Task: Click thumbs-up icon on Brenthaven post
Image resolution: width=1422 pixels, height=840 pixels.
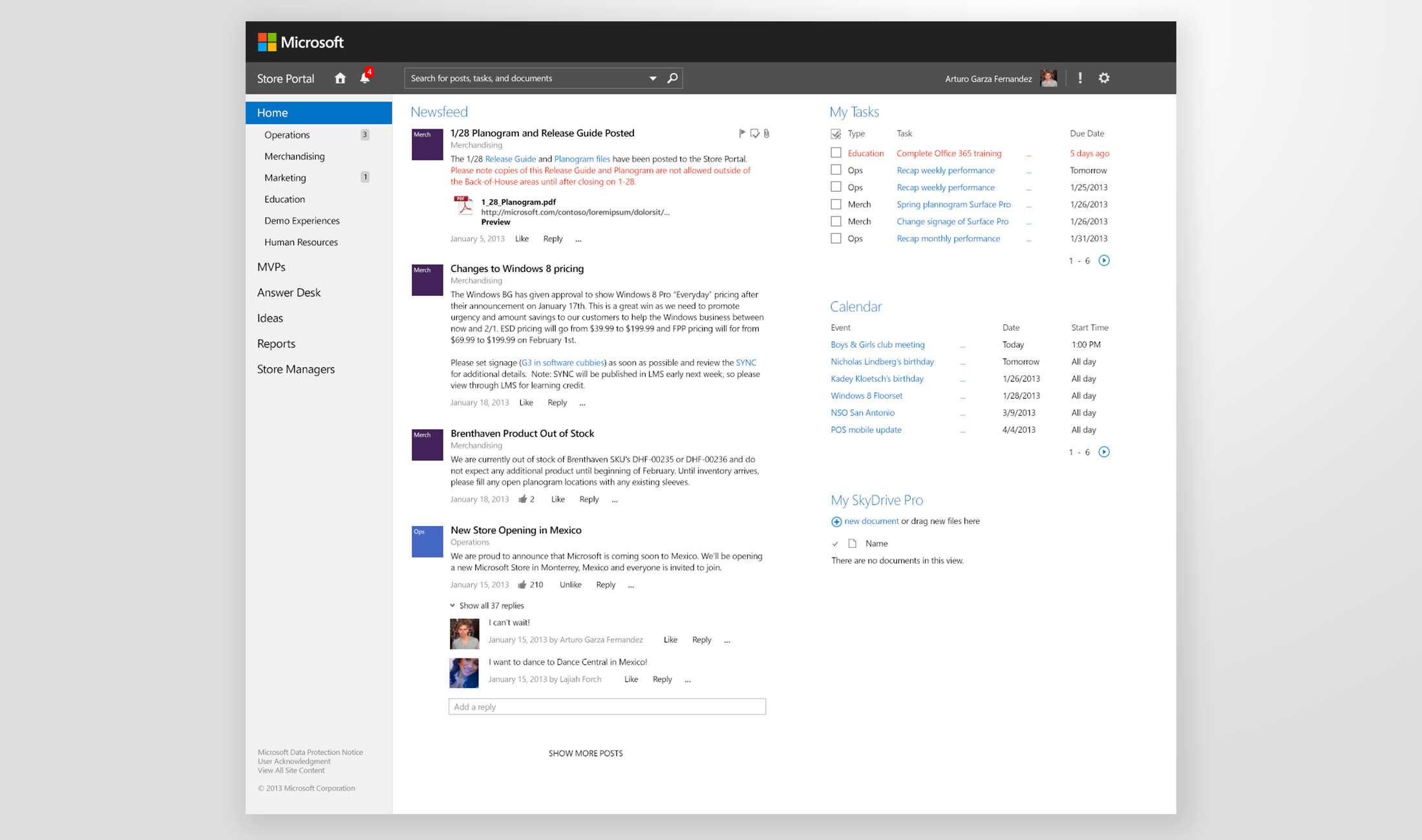Action: pyautogui.click(x=522, y=499)
